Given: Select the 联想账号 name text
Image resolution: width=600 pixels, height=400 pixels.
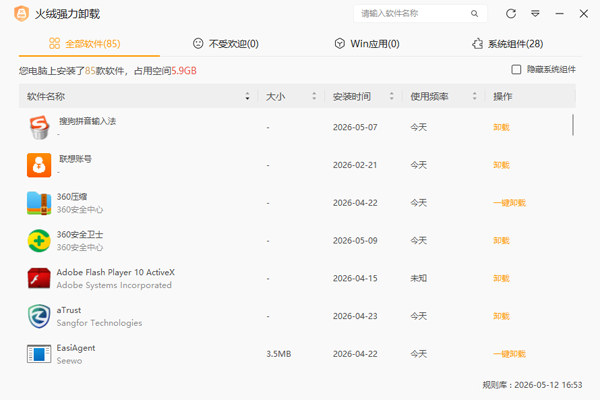Looking at the screenshot, I should pos(75,159).
